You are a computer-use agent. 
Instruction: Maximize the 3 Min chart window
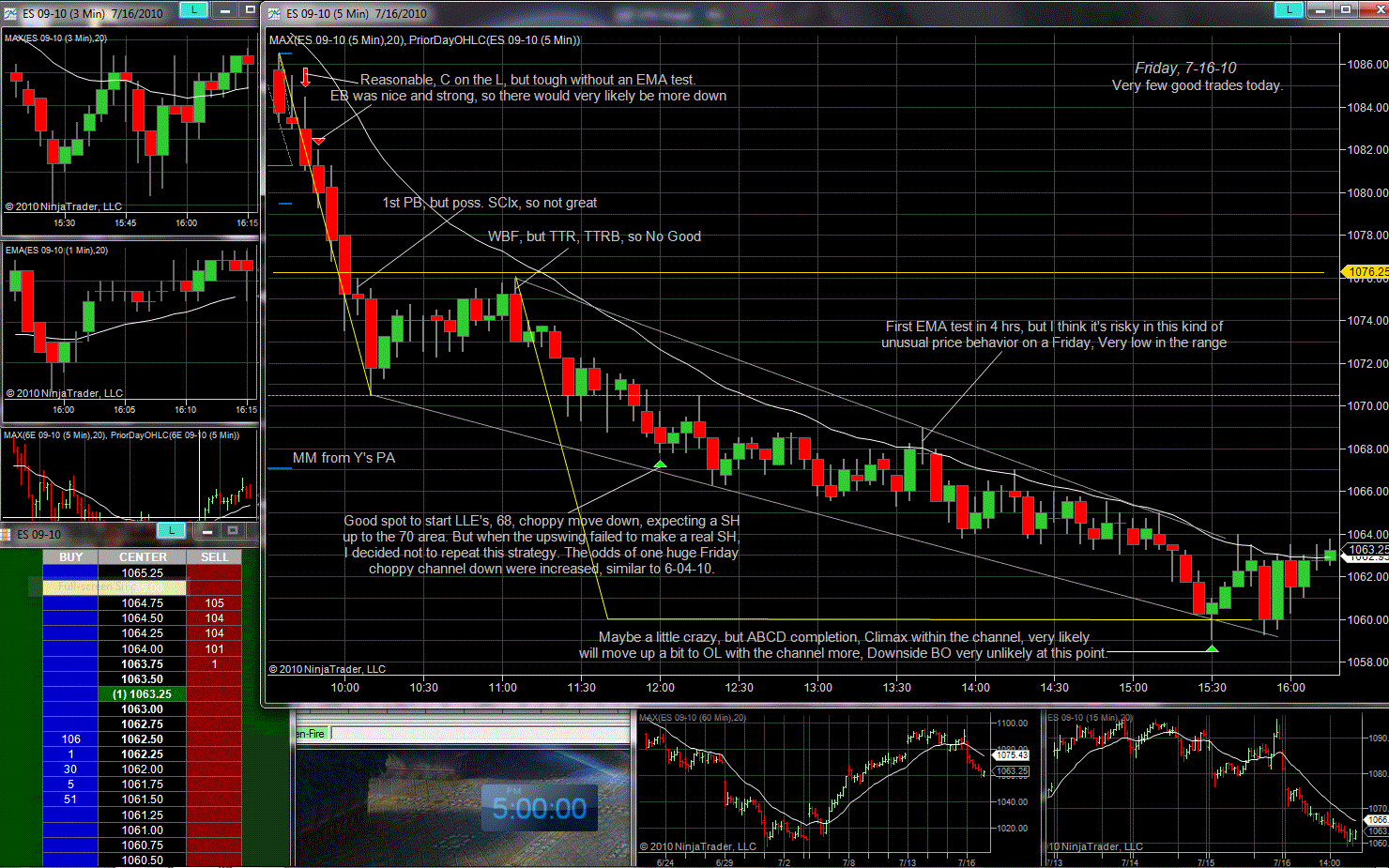pos(250,9)
